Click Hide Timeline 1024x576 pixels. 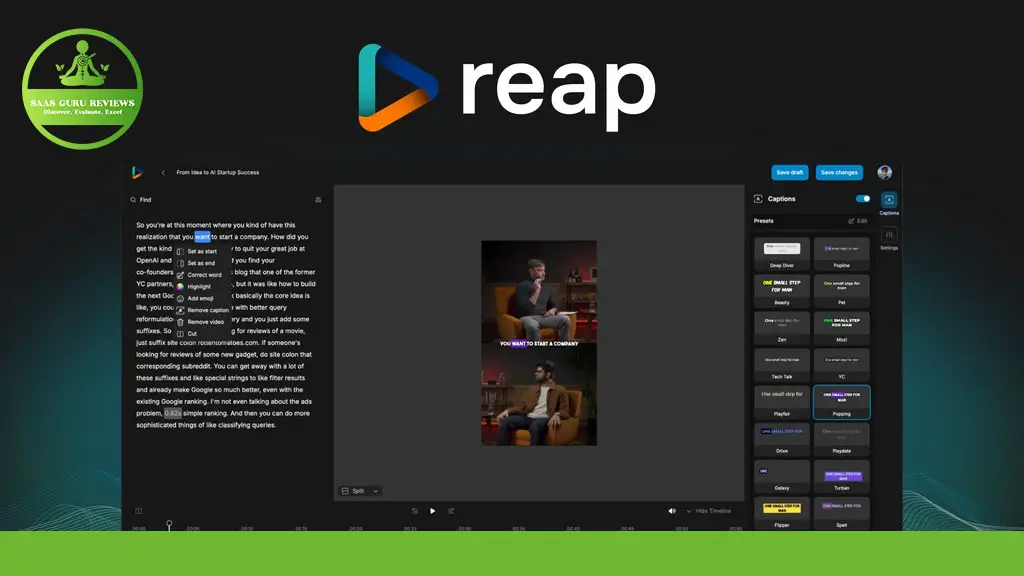pyautogui.click(x=713, y=511)
